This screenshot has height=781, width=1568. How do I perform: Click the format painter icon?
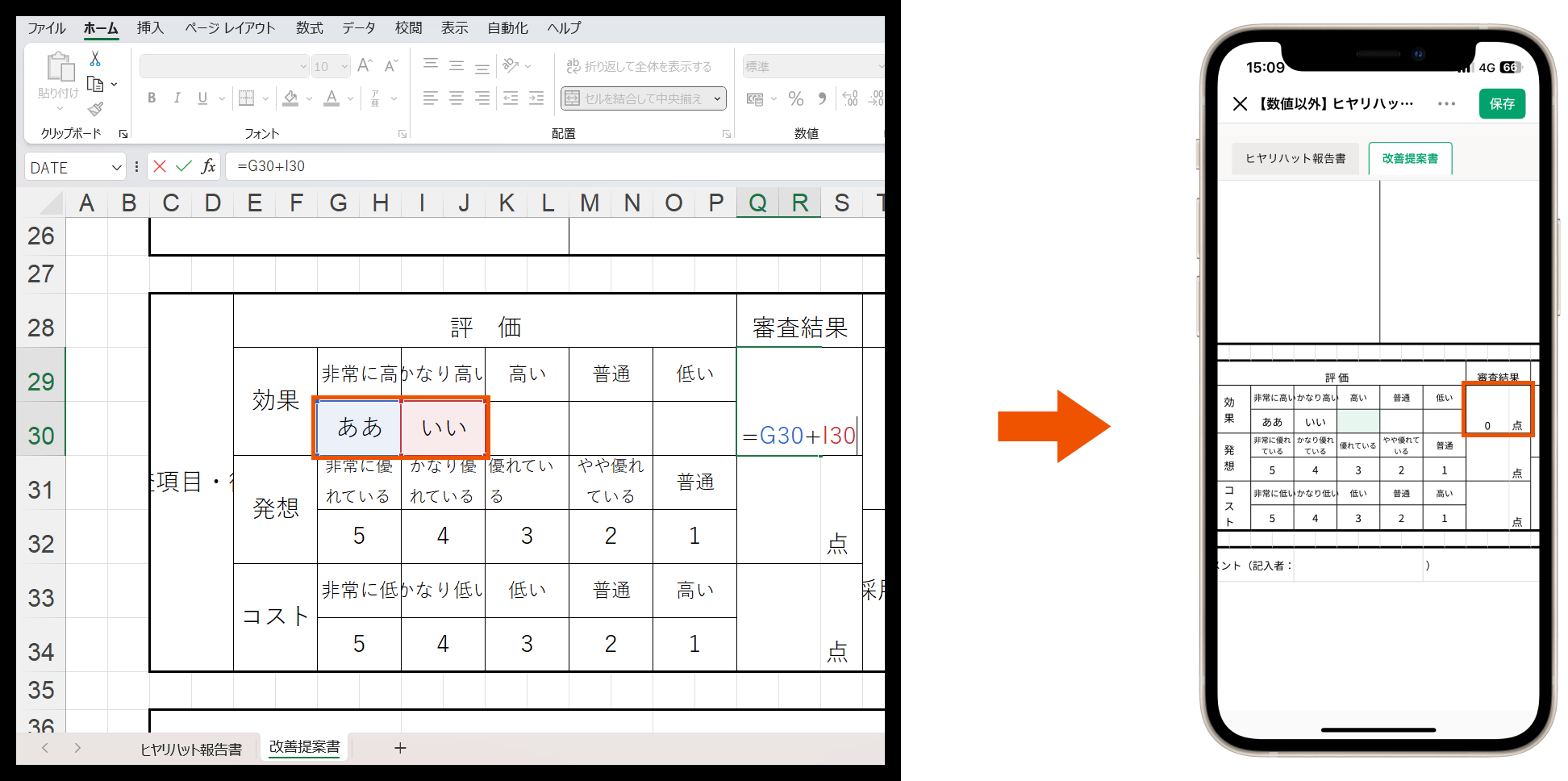tap(94, 110)
